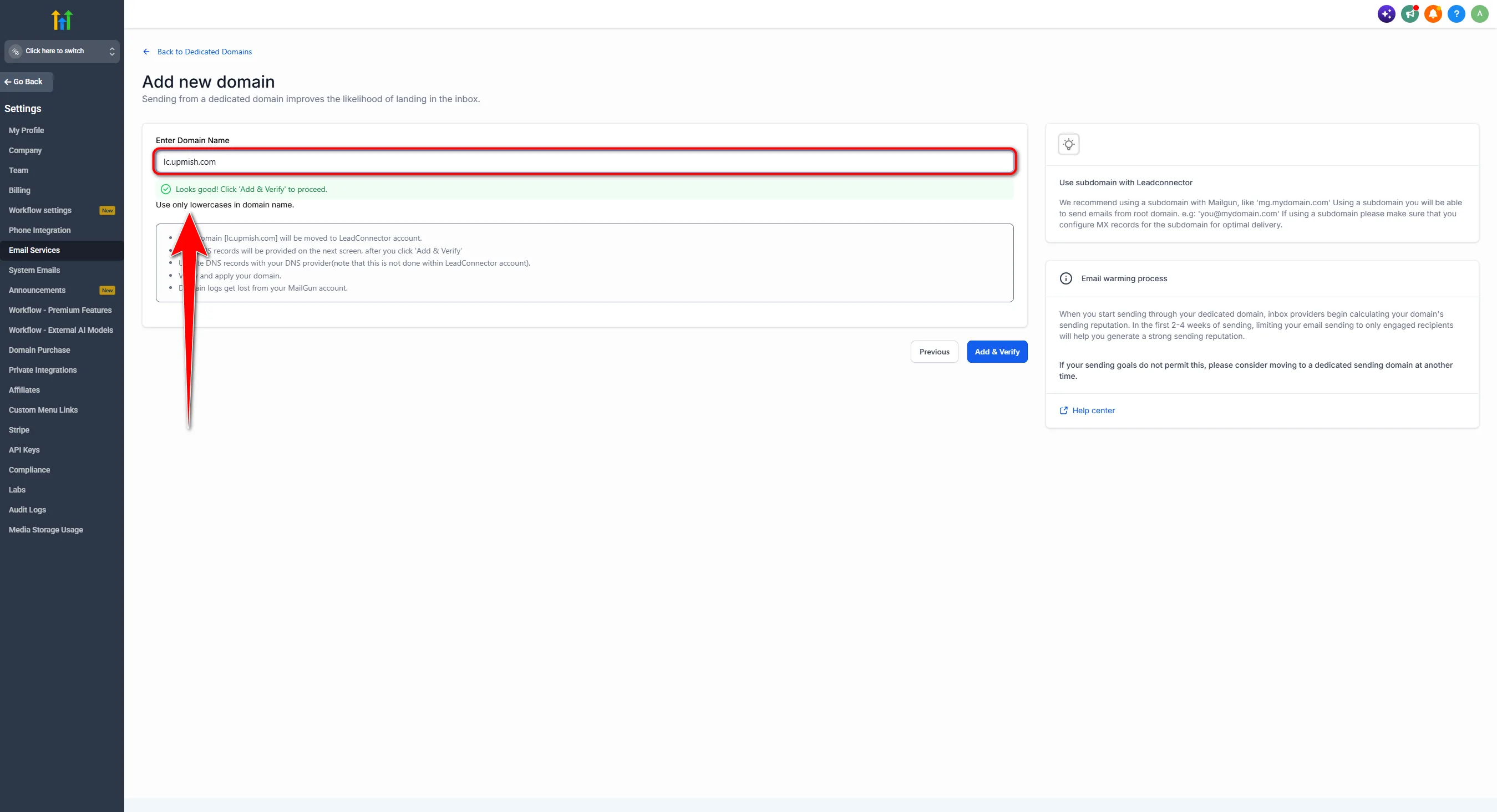Open Phone Integration settings
This screenshot has width=1497, height=812.
click(39, 230)
